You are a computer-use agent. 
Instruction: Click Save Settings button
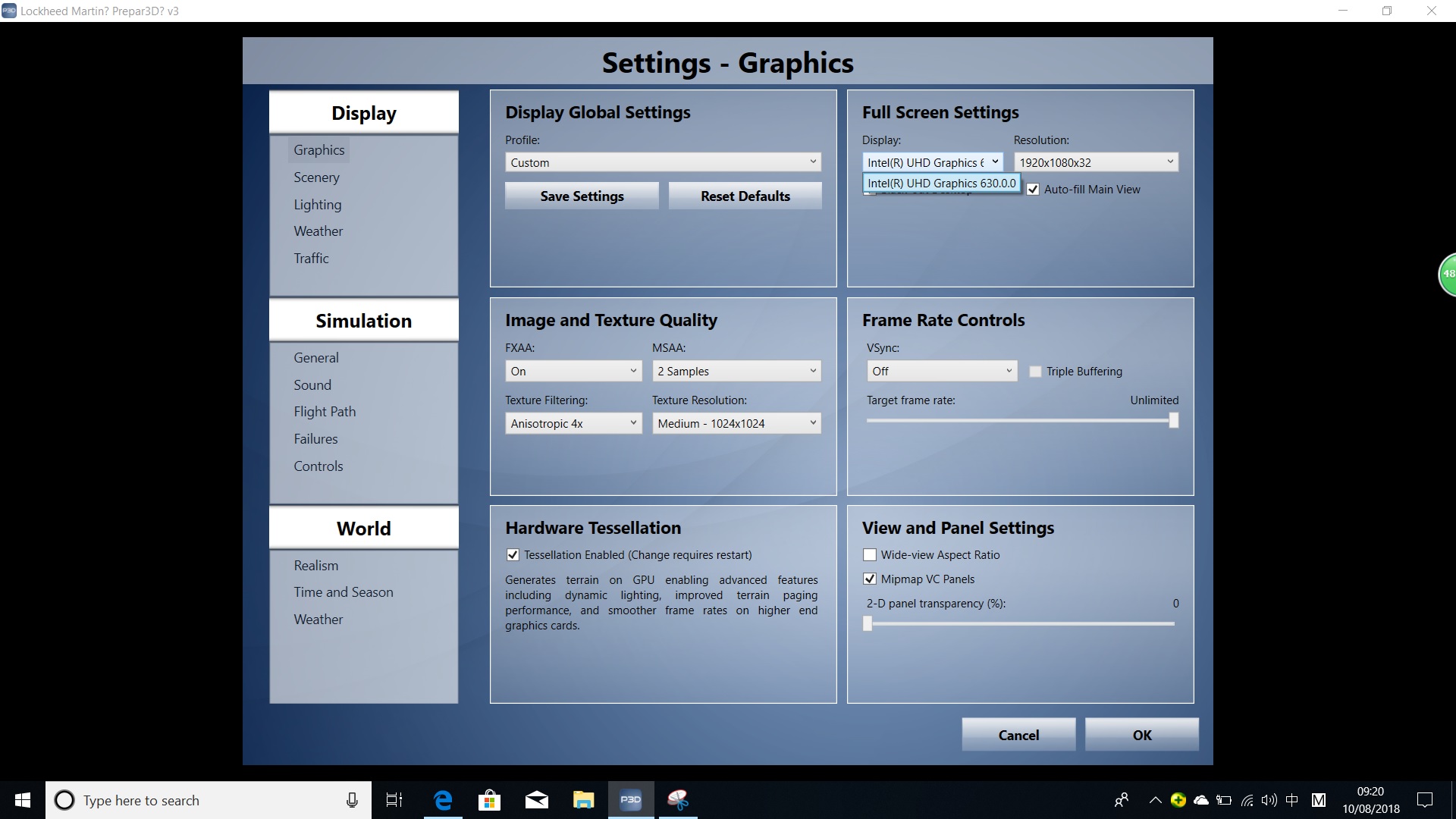[x=582, y=195]
